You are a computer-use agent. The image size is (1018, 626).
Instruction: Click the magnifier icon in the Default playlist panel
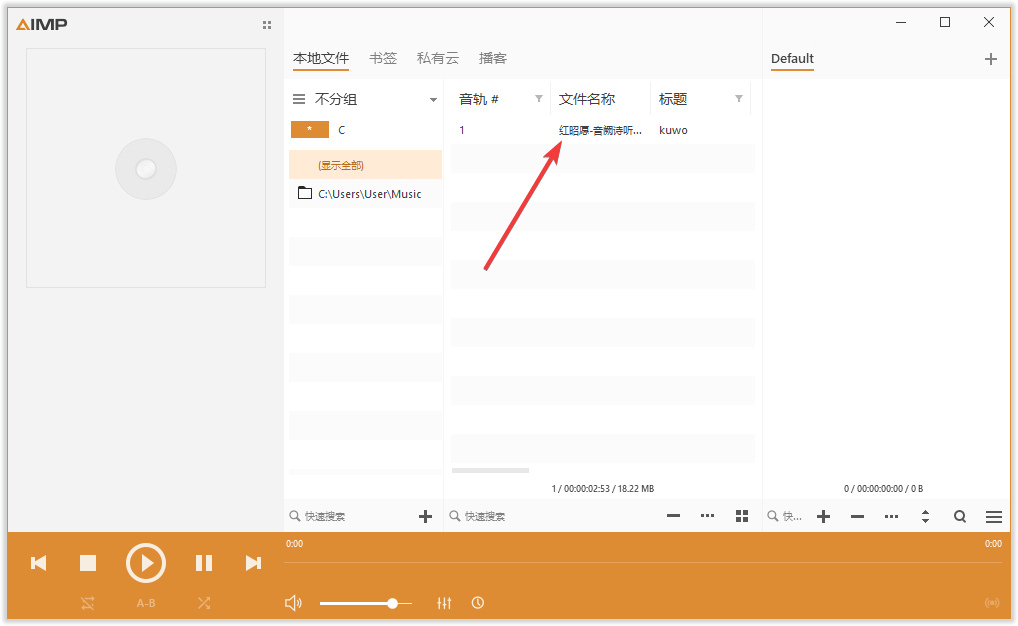coord(959,516)
